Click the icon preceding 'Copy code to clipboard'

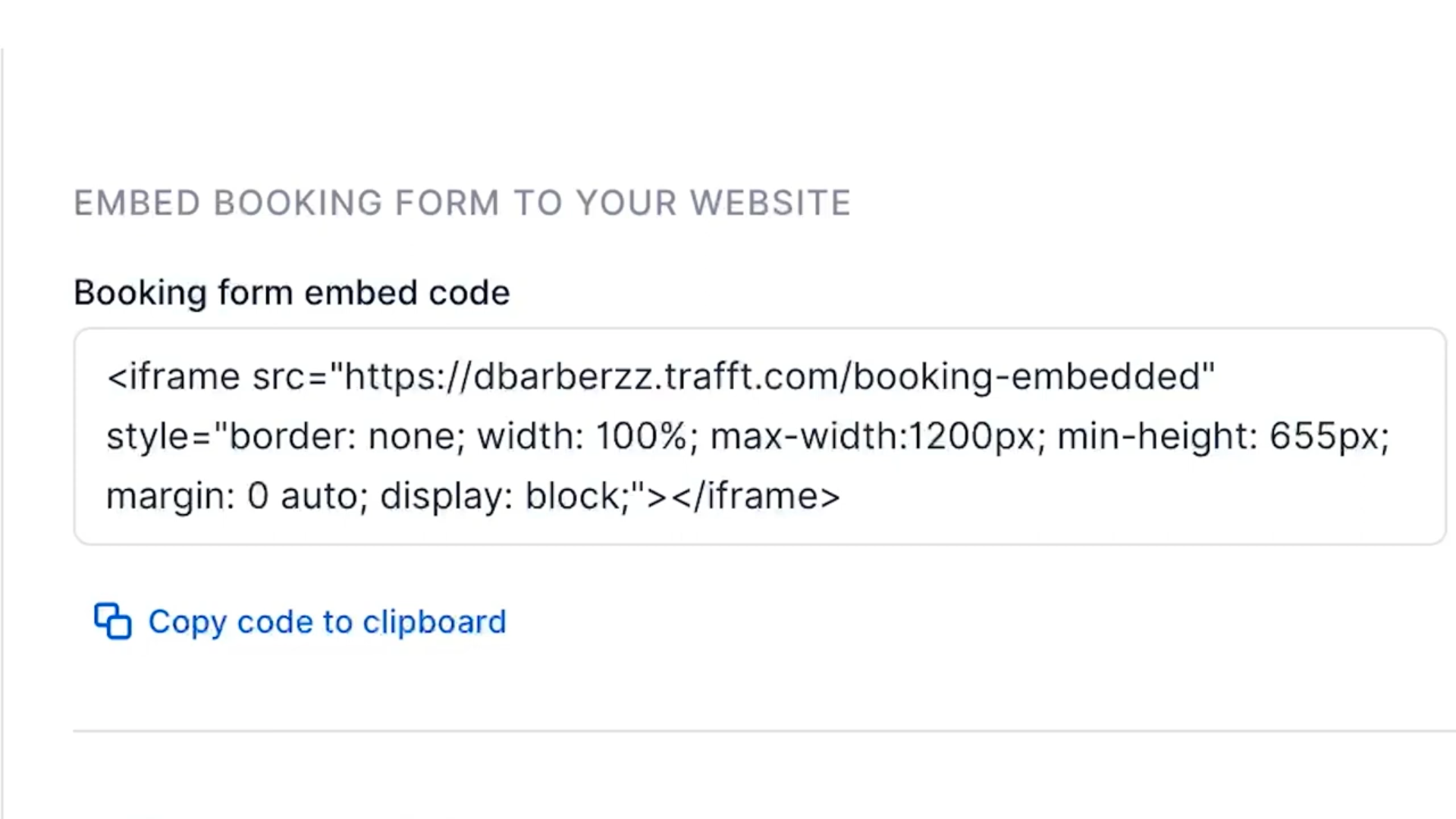tap(112, 621)
